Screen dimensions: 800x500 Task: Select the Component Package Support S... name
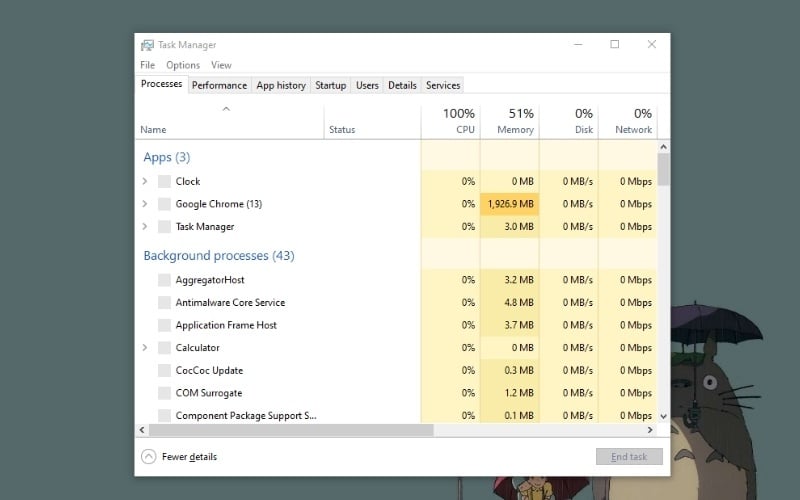click(x=246, y=415)
